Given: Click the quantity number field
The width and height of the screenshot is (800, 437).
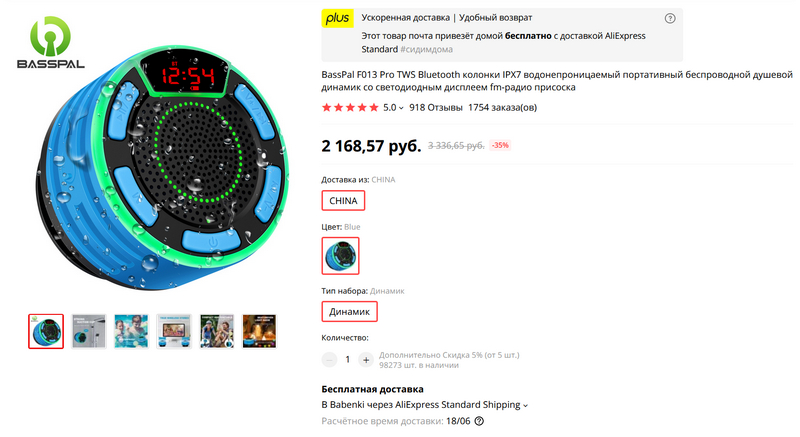Looking at the screenshot, I should point(348,360).
